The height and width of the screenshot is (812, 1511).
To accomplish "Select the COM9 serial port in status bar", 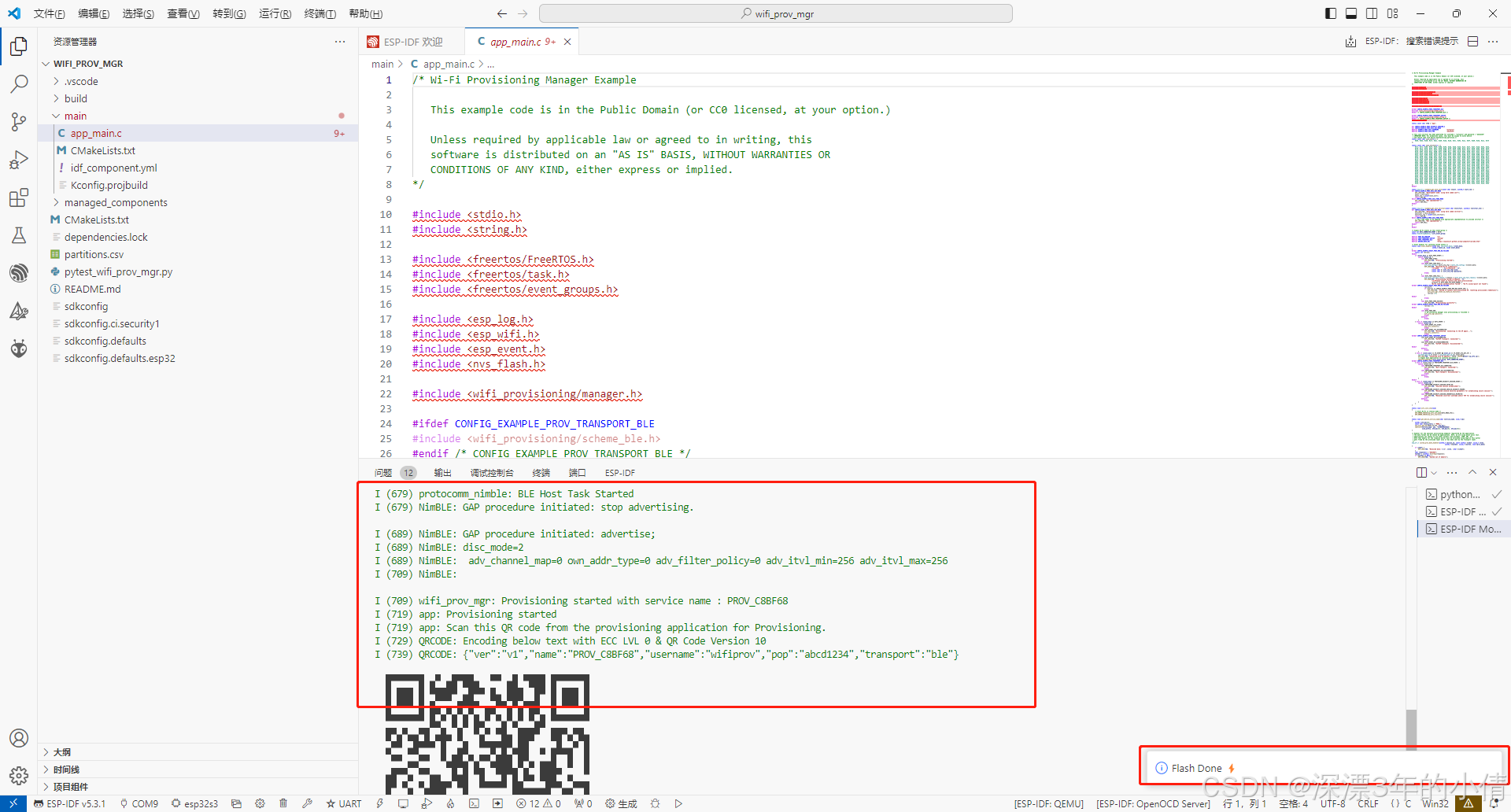I will pyautogui.click(x=139, y=803).
